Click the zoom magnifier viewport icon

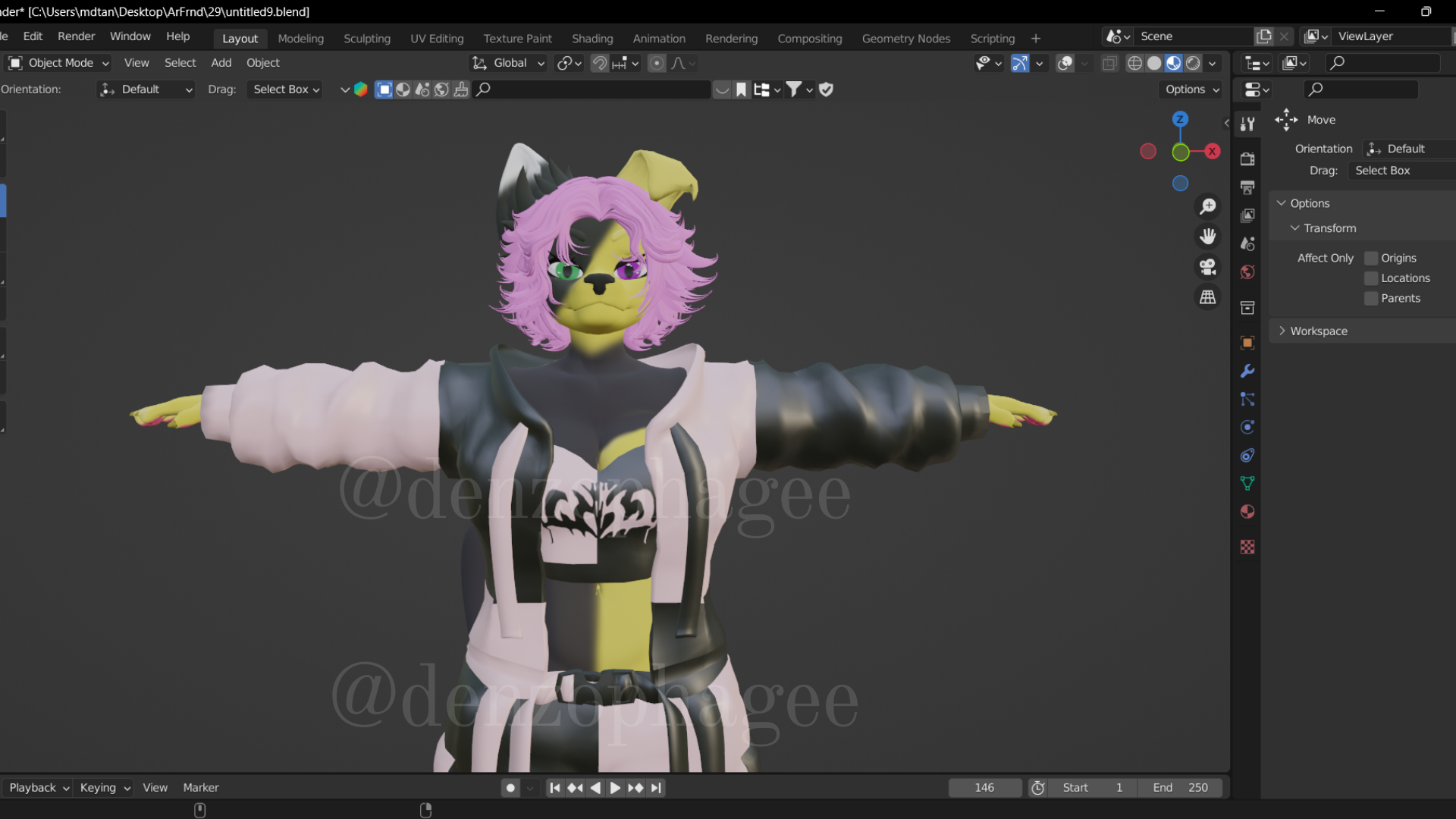pos(1208,206)
